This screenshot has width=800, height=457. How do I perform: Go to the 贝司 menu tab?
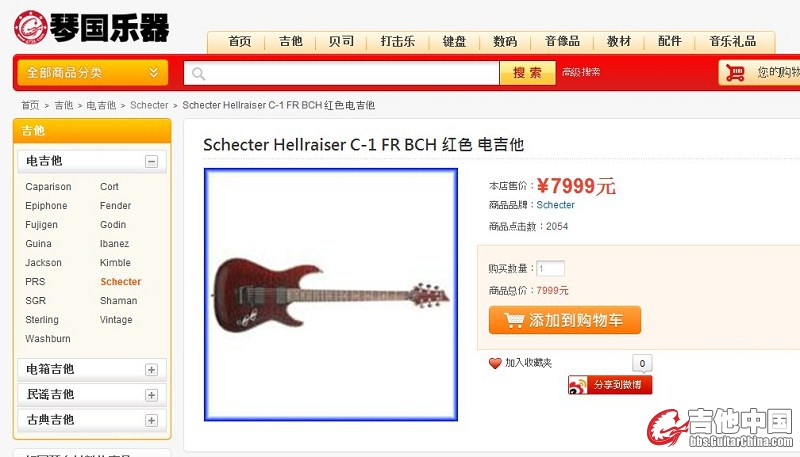click(341, 41)
